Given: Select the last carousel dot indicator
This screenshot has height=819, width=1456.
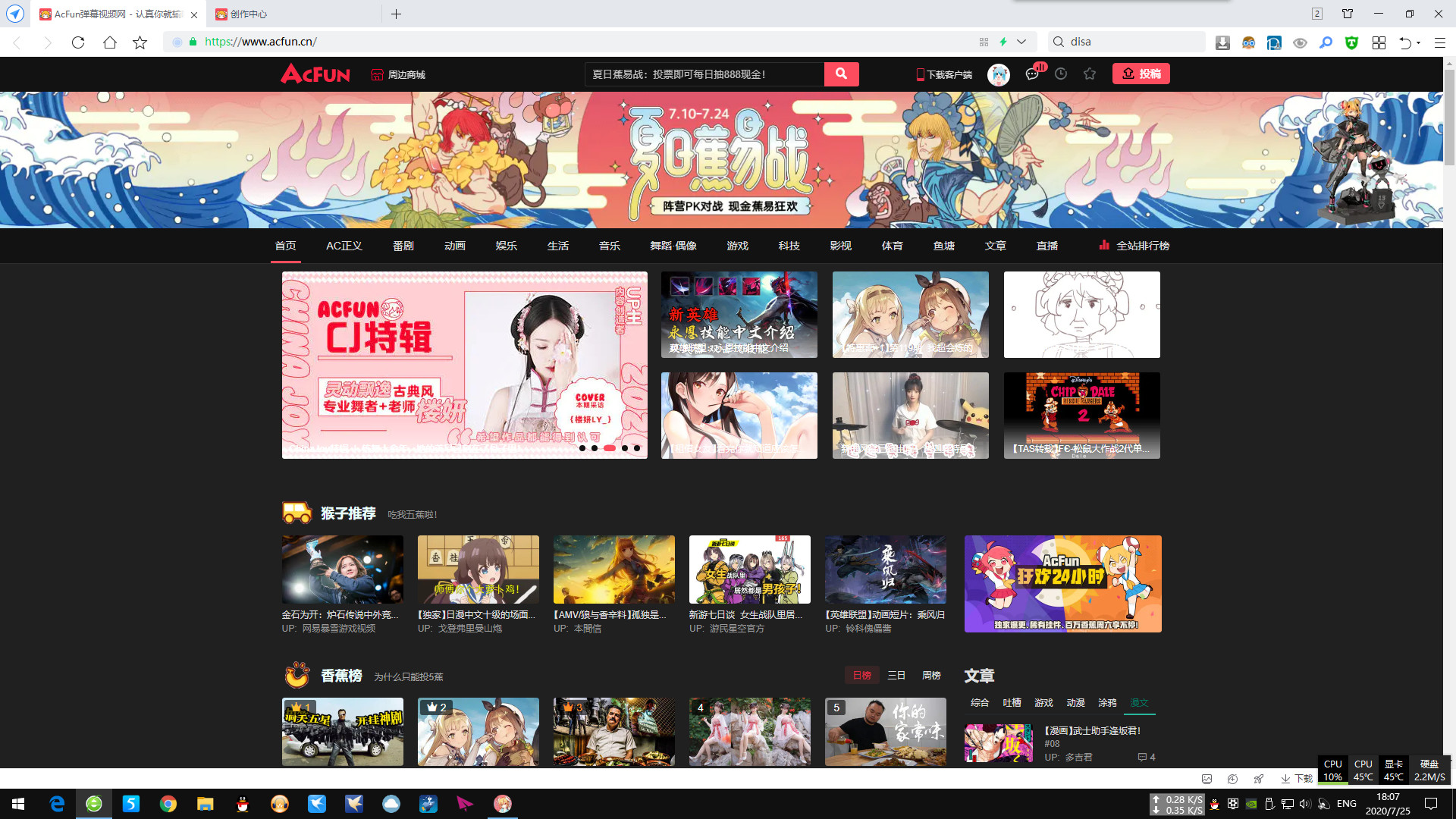Looking at the screenshot, I should coord(637,448).
